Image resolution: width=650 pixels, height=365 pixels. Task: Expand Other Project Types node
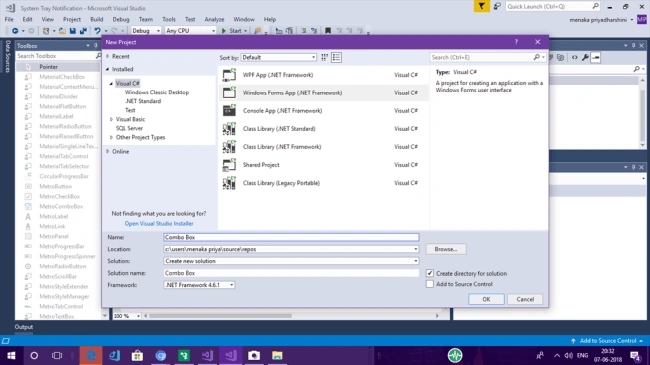(x=111, y=137)
